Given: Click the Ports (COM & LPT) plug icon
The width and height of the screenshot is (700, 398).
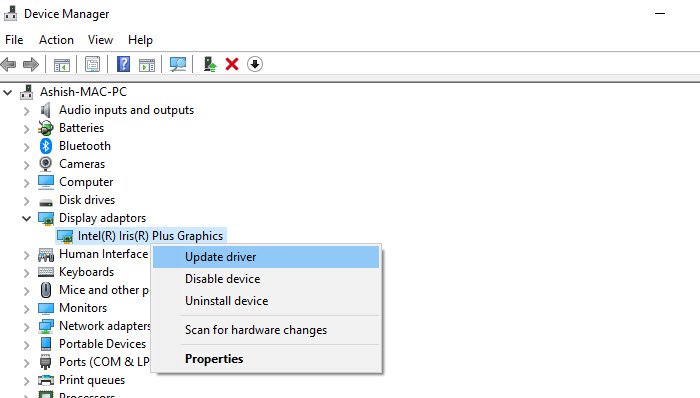Looking at the screenshot, I should 46,362.
